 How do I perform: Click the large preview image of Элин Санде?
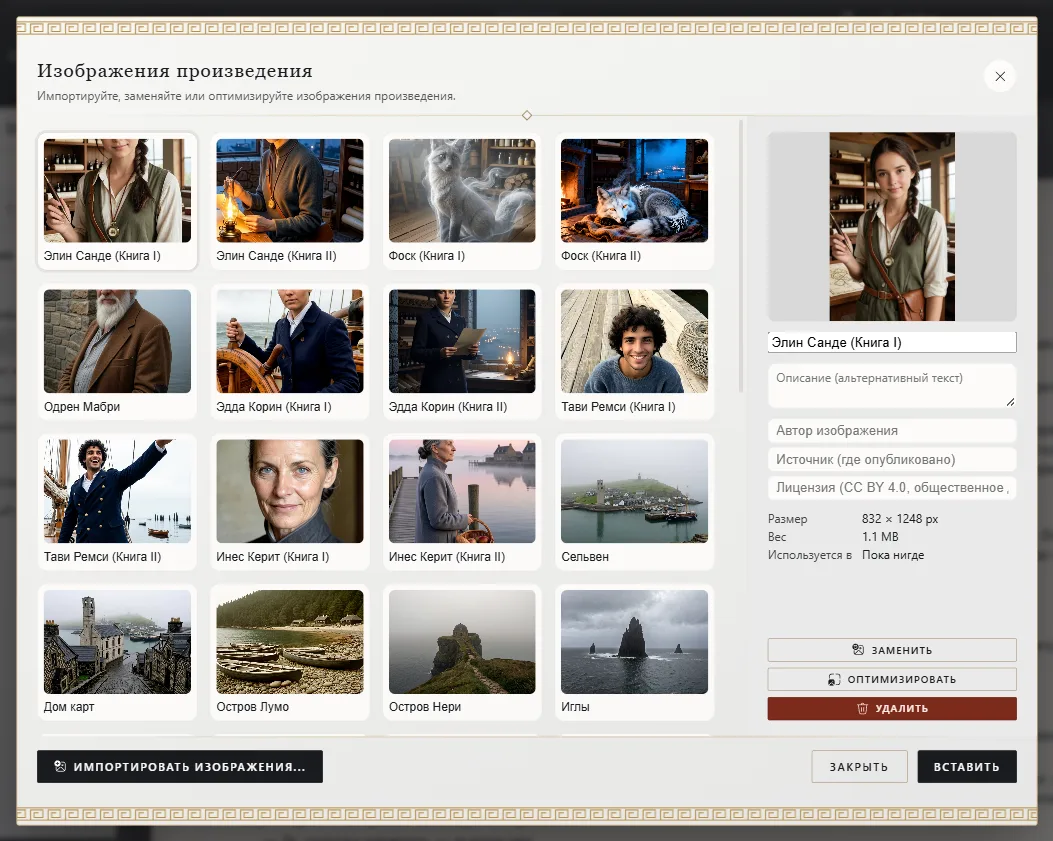[892, 226]
